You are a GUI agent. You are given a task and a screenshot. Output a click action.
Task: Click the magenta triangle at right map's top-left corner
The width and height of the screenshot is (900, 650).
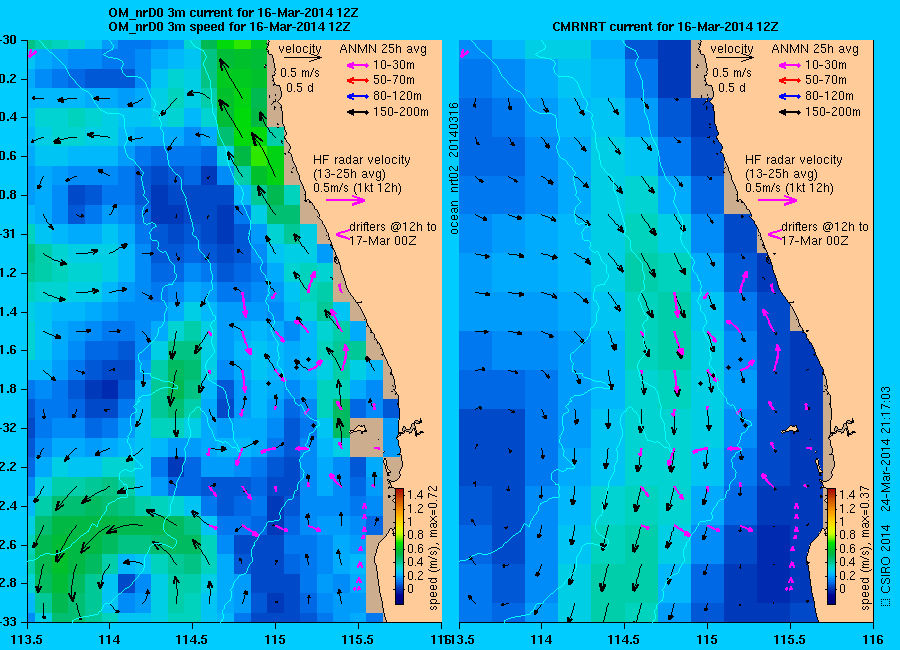pyautogui.click(x=464, y=53)
